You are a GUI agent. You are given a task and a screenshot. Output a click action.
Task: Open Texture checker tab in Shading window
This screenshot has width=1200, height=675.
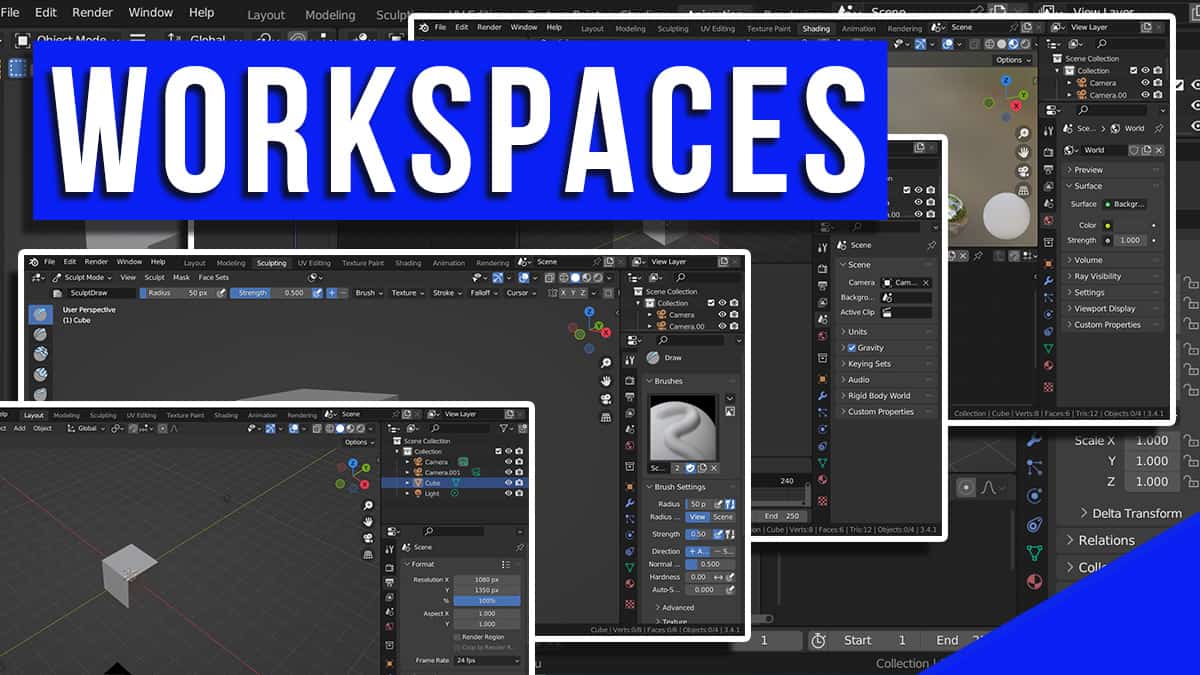(x=1048, y=386)
